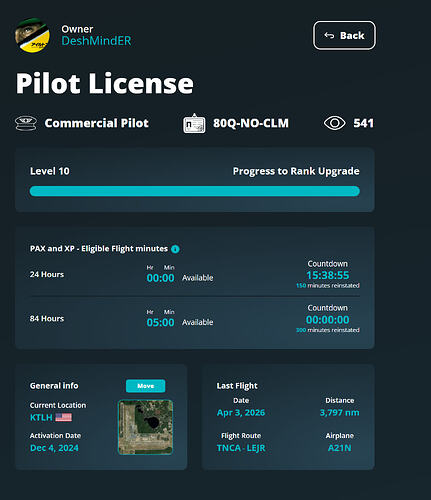Click the Last Flight heading
Image resolution: width=431 pixels, height=500 pixels.
237,386
